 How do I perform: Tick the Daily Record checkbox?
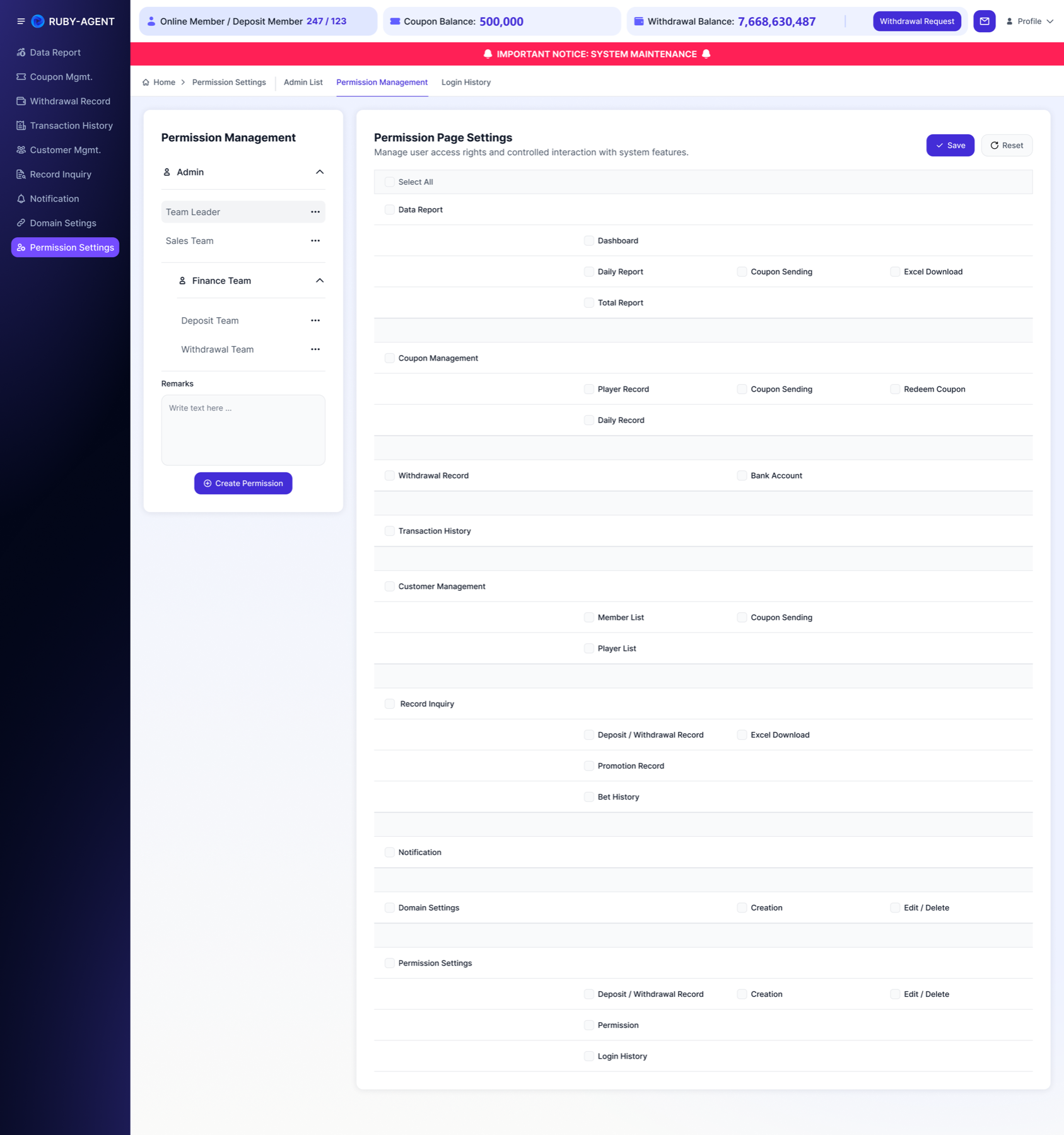pos(589,421)
